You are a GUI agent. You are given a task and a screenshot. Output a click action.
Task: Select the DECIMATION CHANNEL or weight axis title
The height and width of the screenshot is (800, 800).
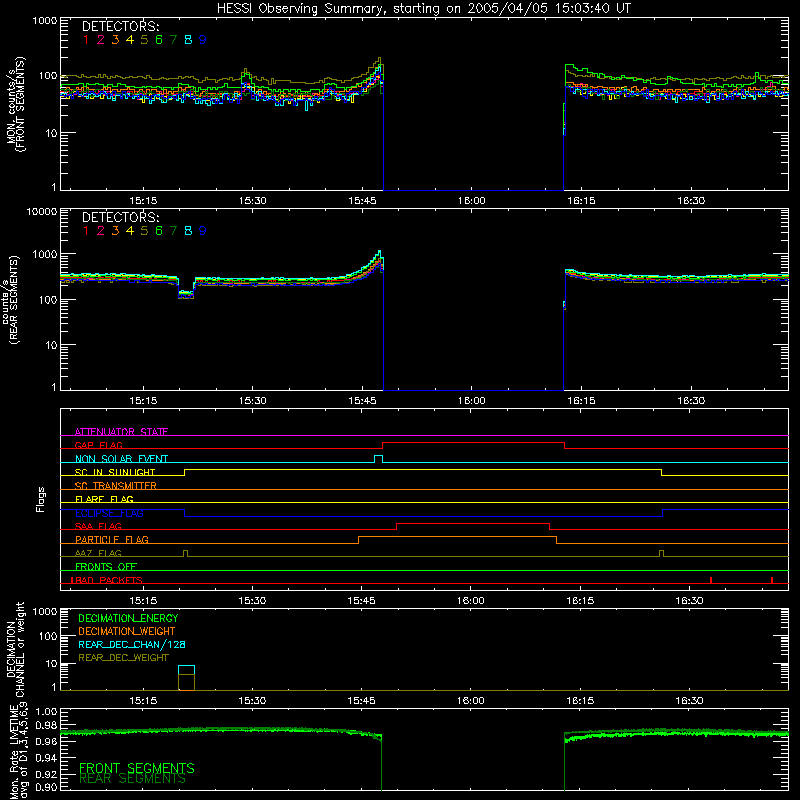(15, 649)
